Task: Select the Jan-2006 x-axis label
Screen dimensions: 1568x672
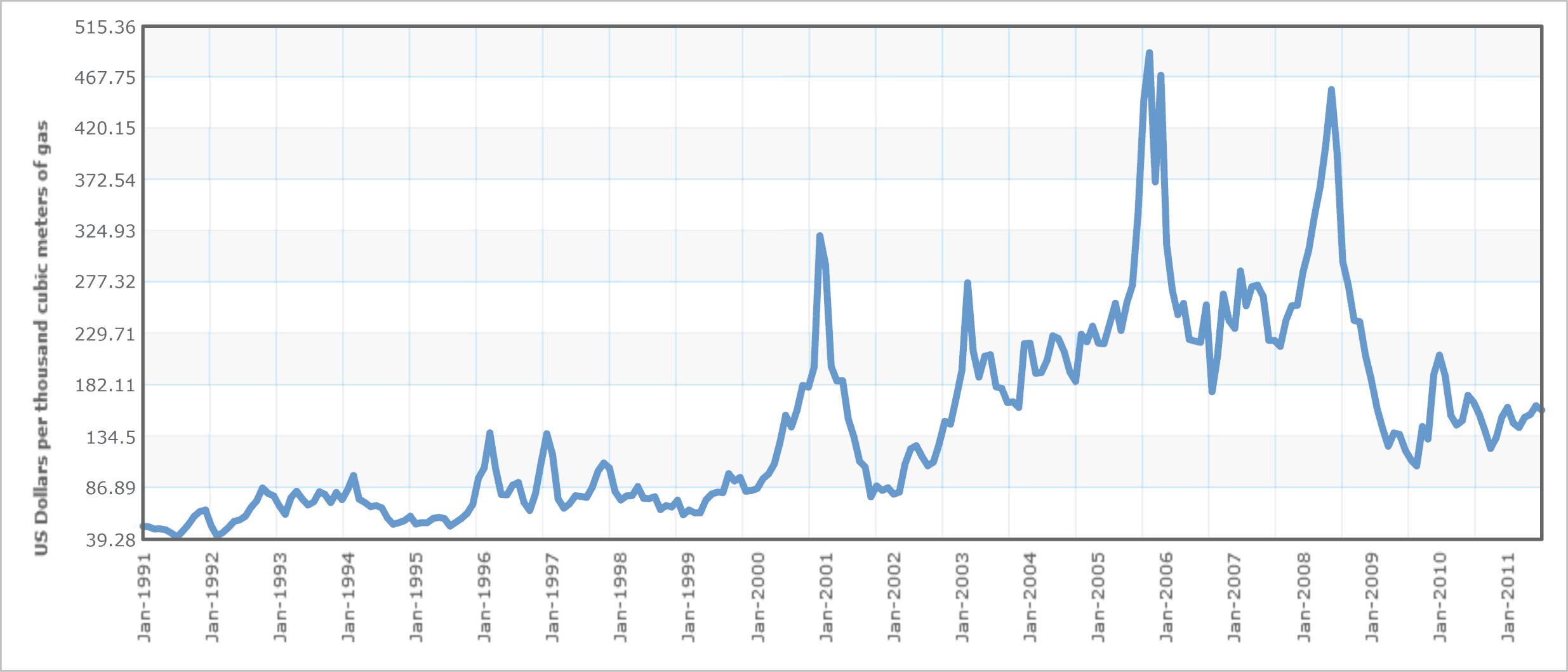Action: [x=1166, y=597]
